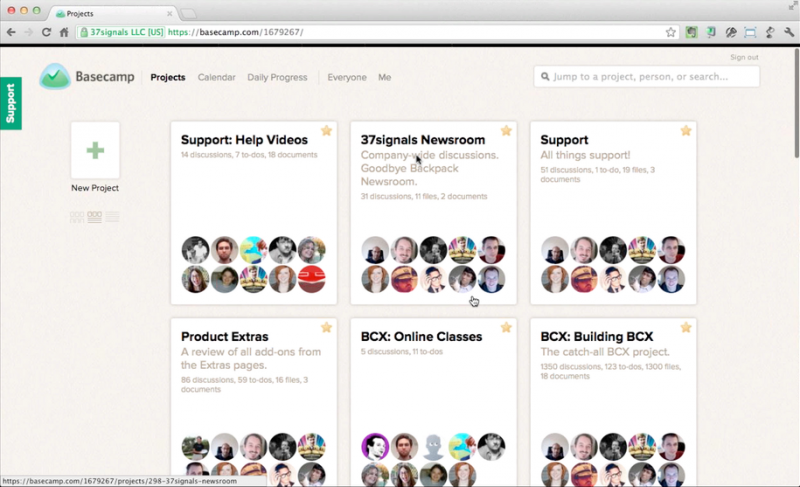Go to the Daily Progress tab

click(277, 77)
